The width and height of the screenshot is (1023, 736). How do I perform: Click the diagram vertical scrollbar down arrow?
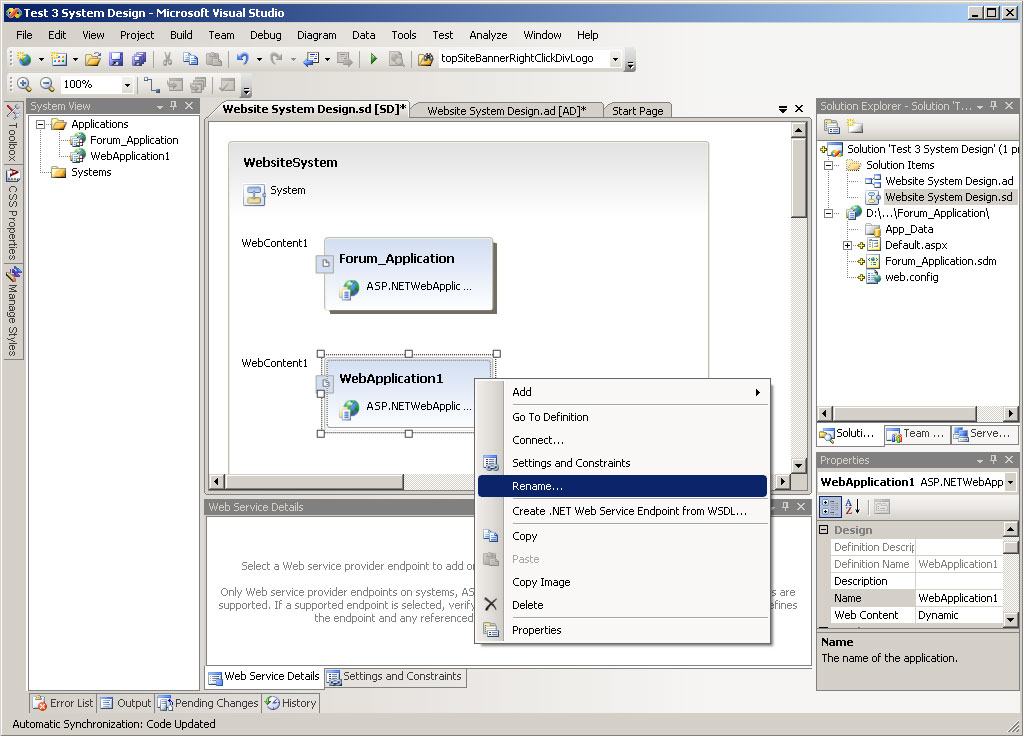799,465
